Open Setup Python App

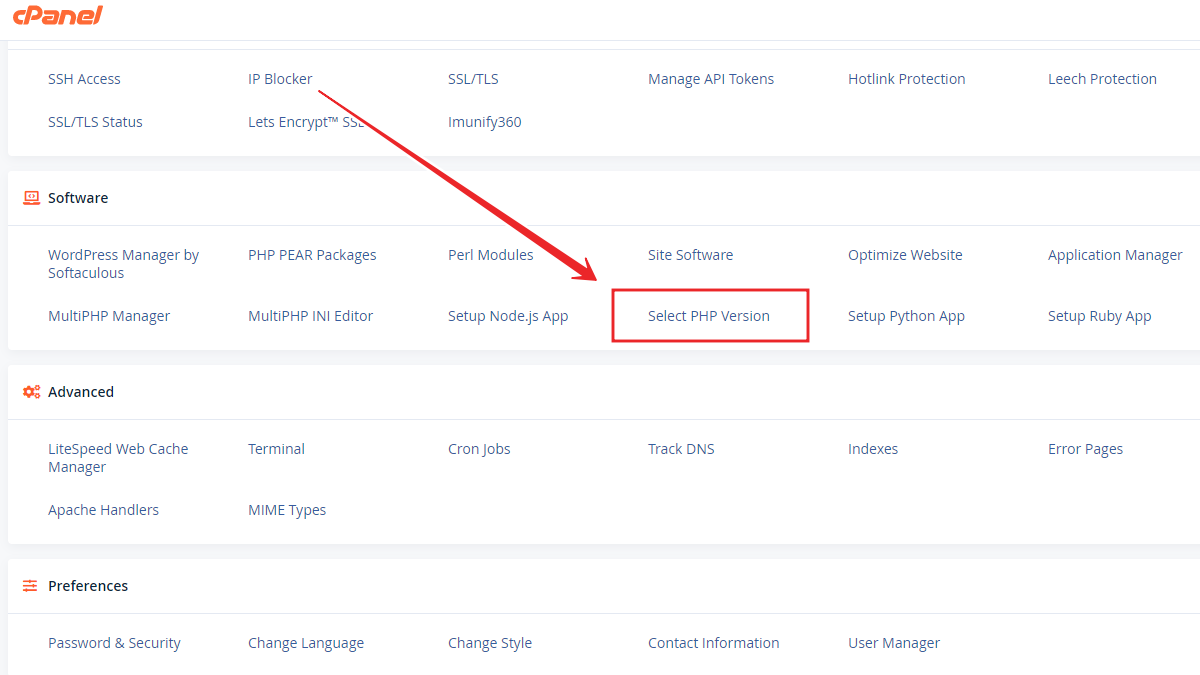[906, 315]
